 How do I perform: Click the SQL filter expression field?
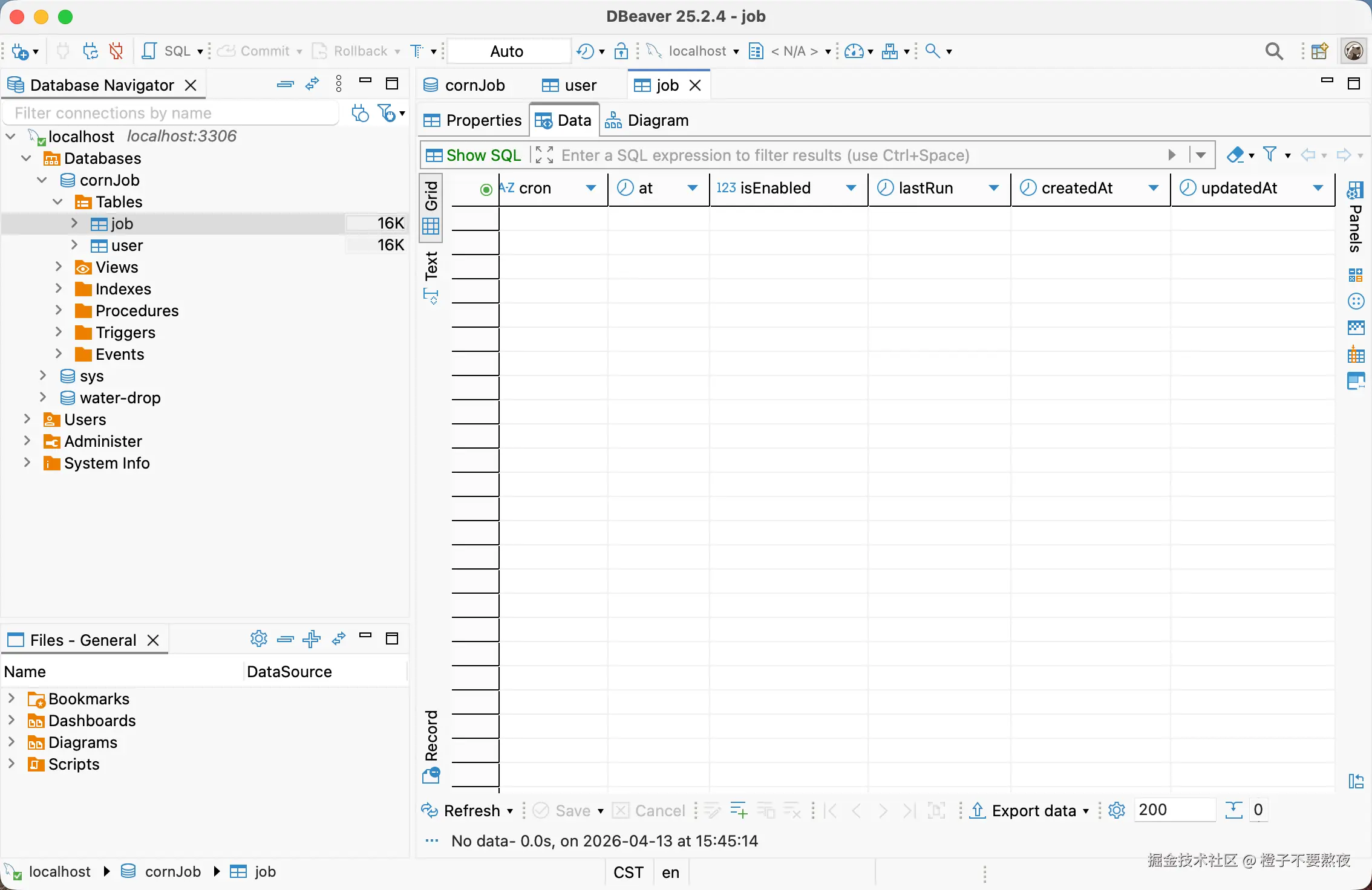pos(847,155)
